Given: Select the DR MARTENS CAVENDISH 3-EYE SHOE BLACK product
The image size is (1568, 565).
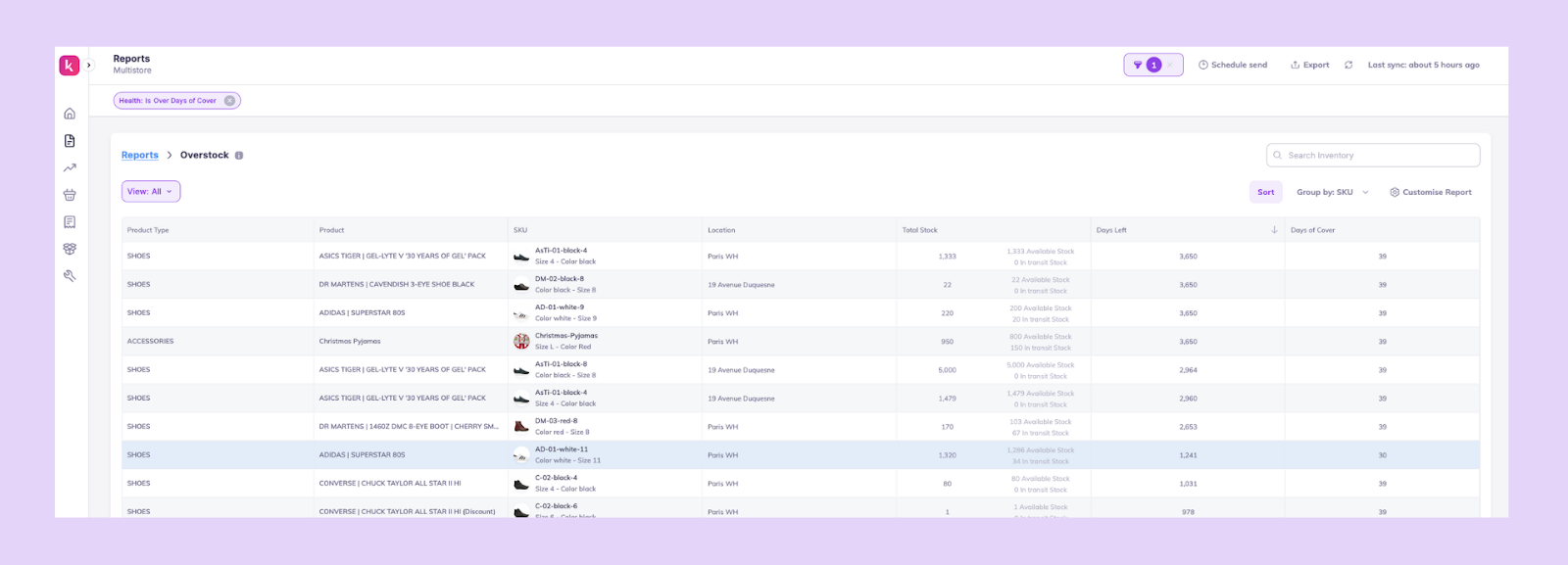Looking at the screenshot, I should 397,285.
